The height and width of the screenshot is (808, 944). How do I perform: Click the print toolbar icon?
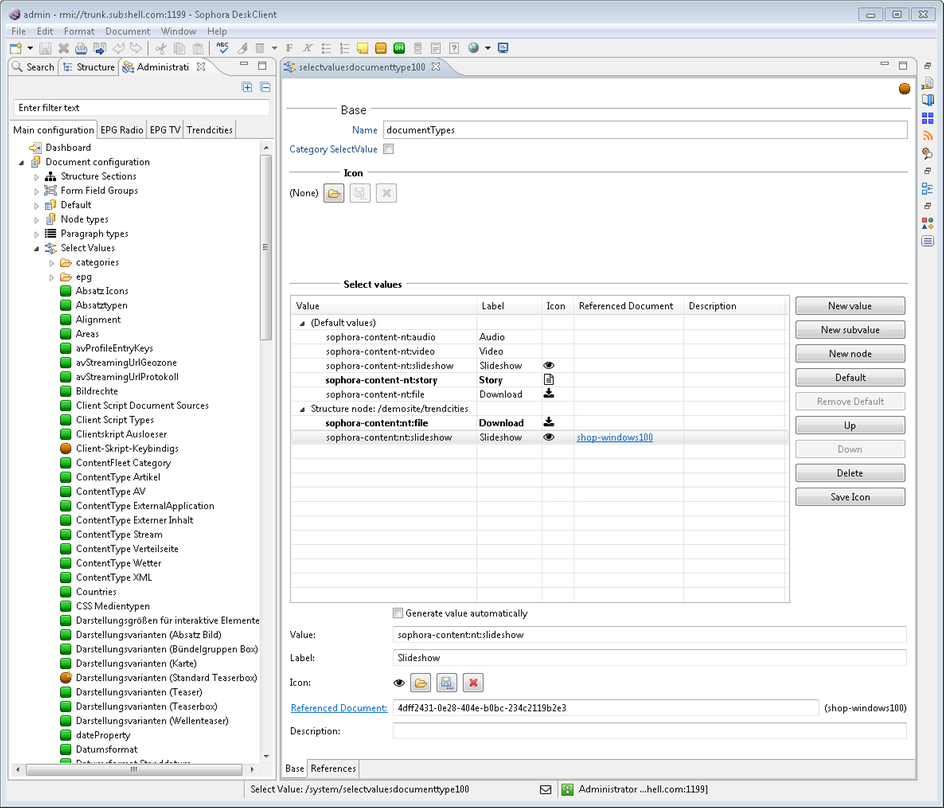point(81,48)
